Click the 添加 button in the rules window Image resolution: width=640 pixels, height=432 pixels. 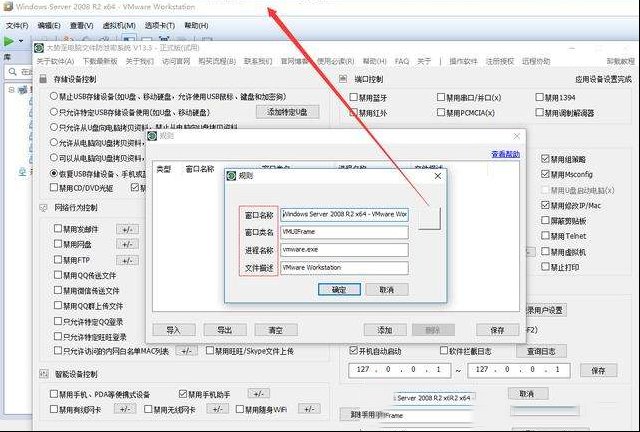tap(385, 330)
